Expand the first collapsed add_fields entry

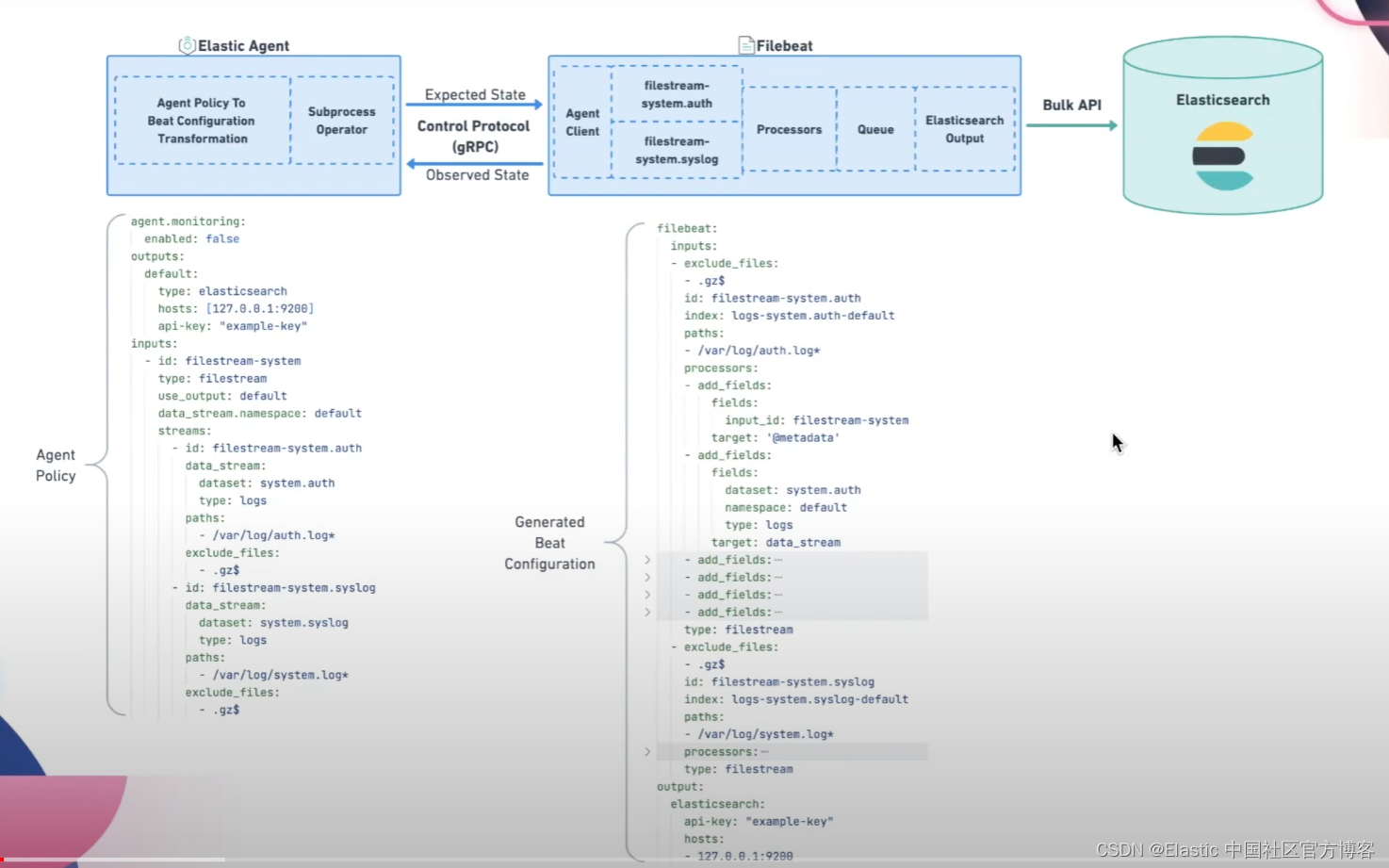click(646, 559)
